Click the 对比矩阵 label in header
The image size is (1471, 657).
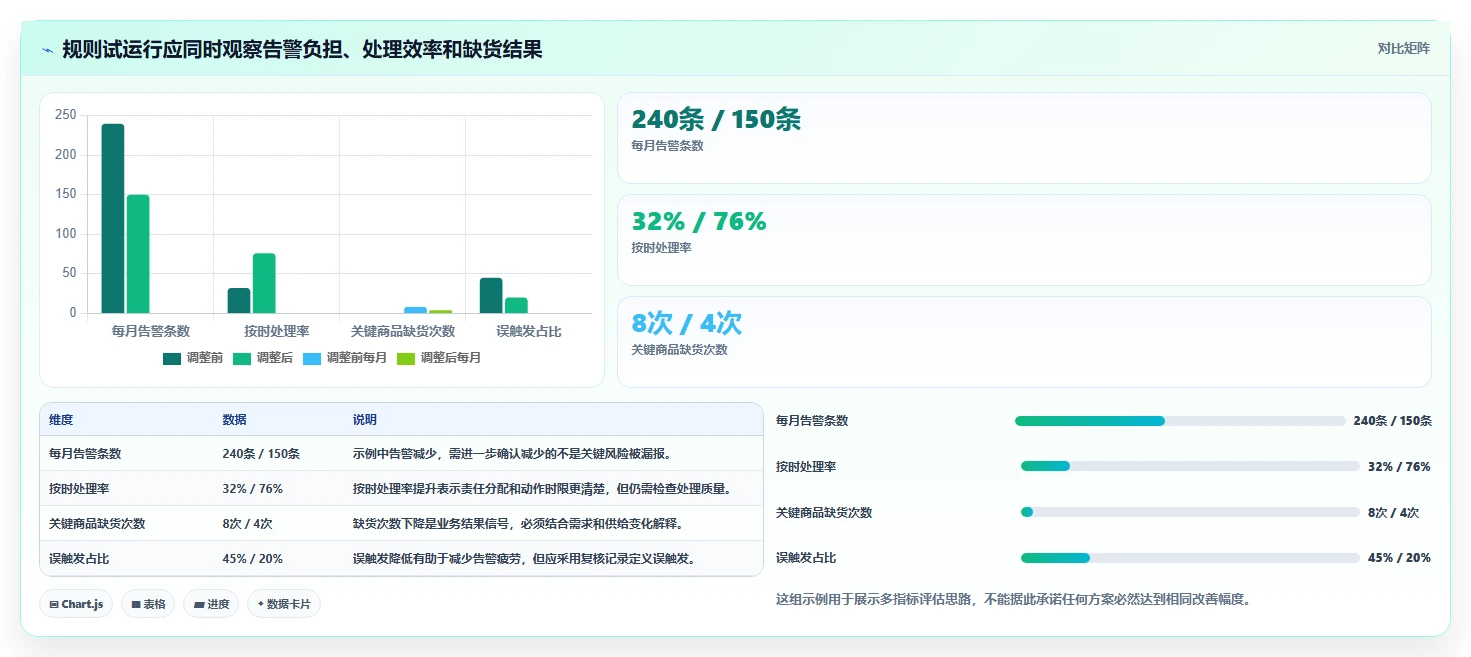click(x=1404, y=49)
